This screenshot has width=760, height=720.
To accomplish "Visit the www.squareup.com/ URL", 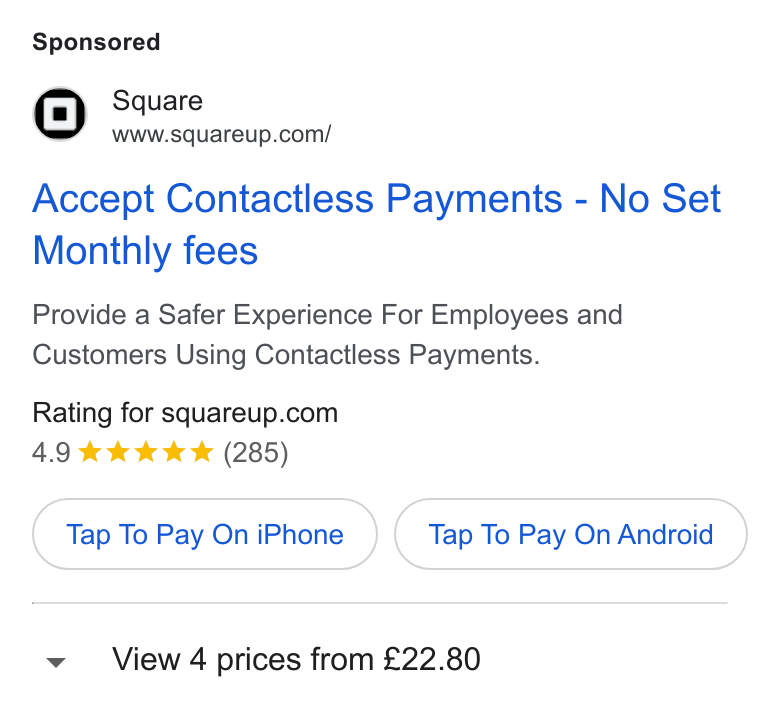I will [222, 134].
